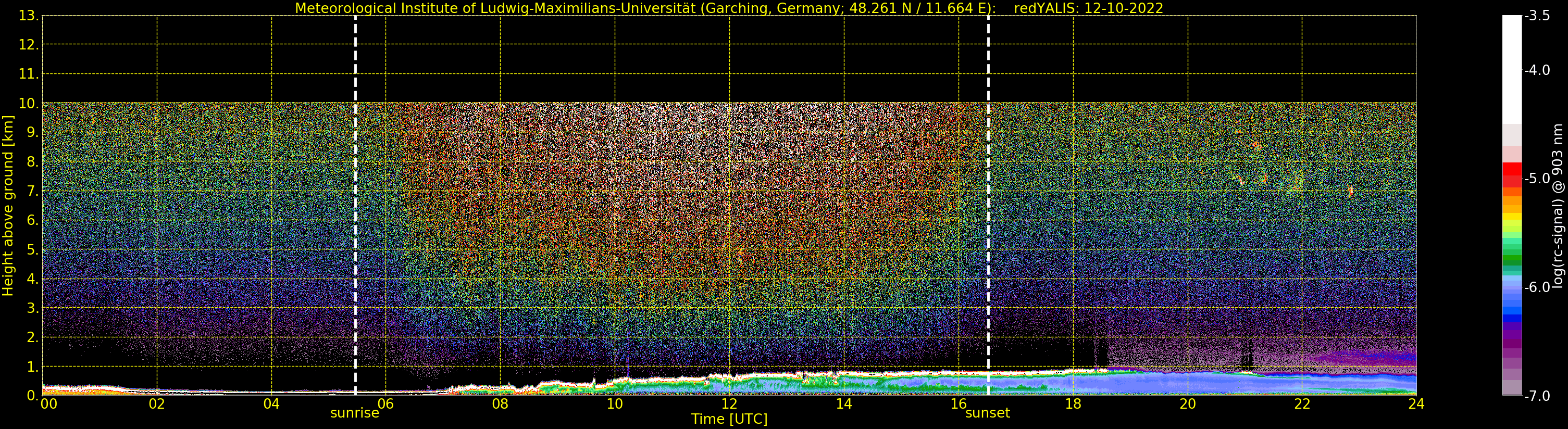
Task: Click the colorbar tick value -6.0
Action: tap(1537, 287)
